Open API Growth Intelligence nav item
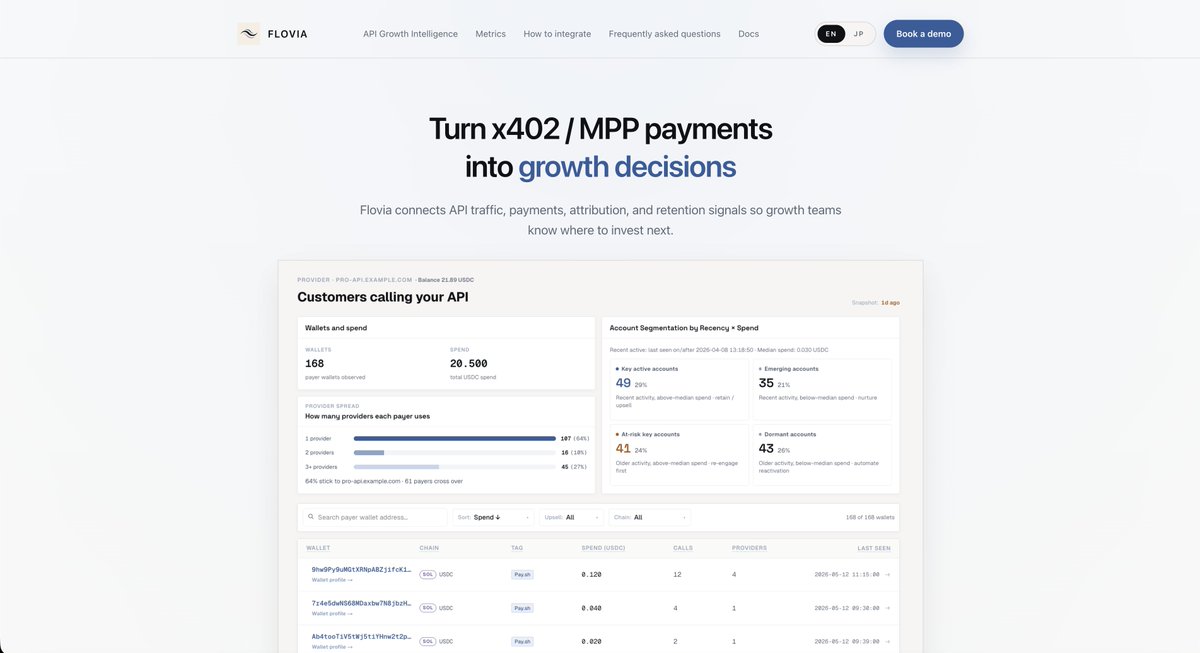This screenshot has width=1200, height=653. pyautogui.click(x=410, y=34)
